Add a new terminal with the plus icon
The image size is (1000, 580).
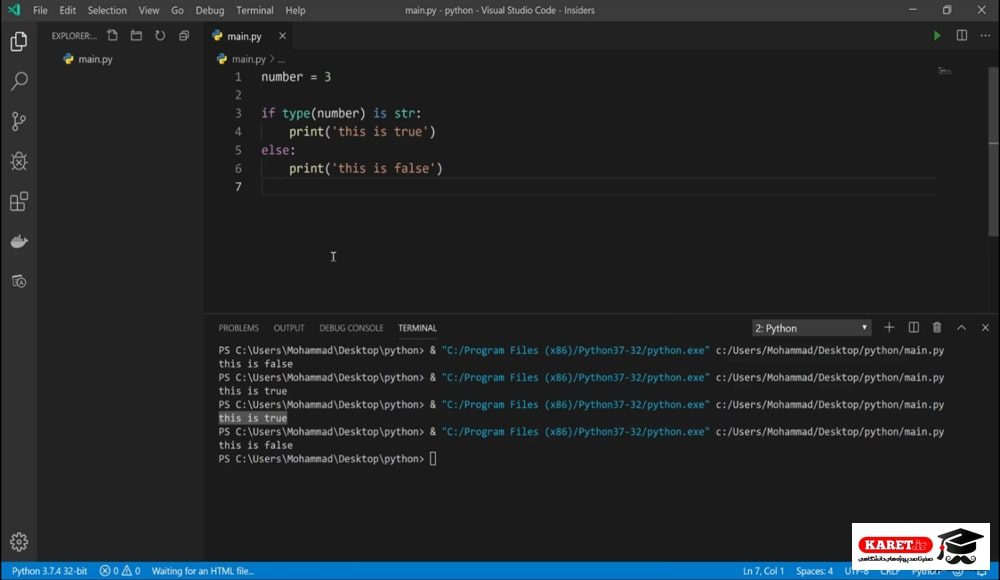tap(889, 327)
